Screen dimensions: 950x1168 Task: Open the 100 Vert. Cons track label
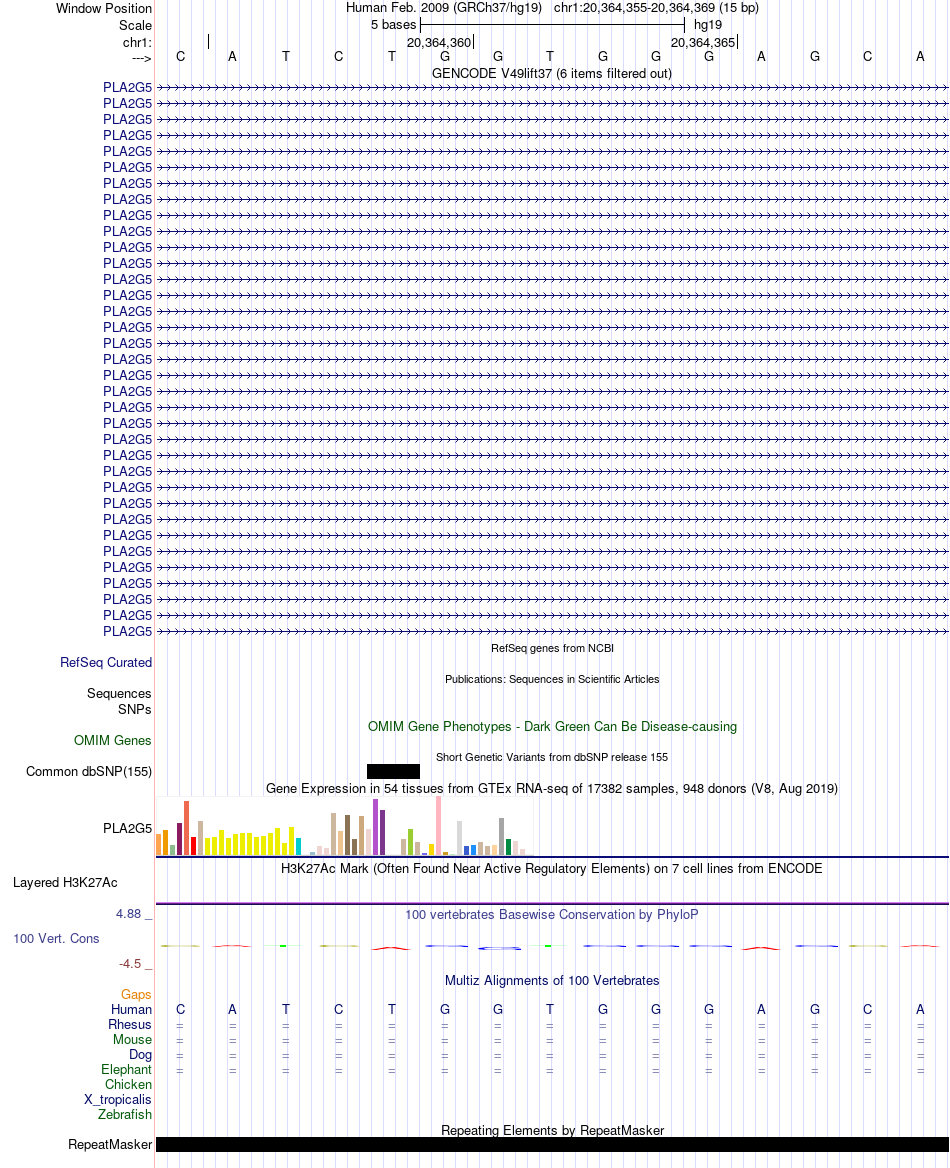(56, 939)
